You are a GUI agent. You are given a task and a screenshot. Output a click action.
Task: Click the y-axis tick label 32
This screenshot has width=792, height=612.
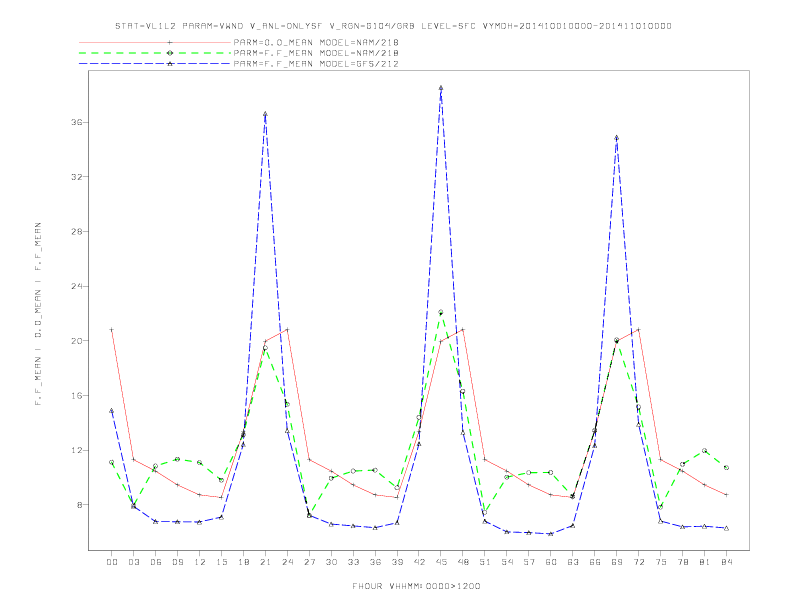[77, 177]
